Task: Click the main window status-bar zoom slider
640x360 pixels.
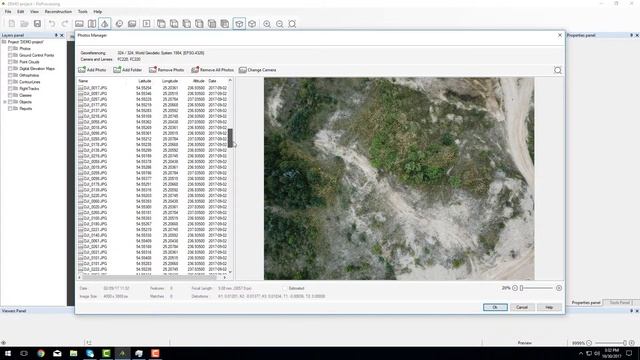Action: pos(610,343)
